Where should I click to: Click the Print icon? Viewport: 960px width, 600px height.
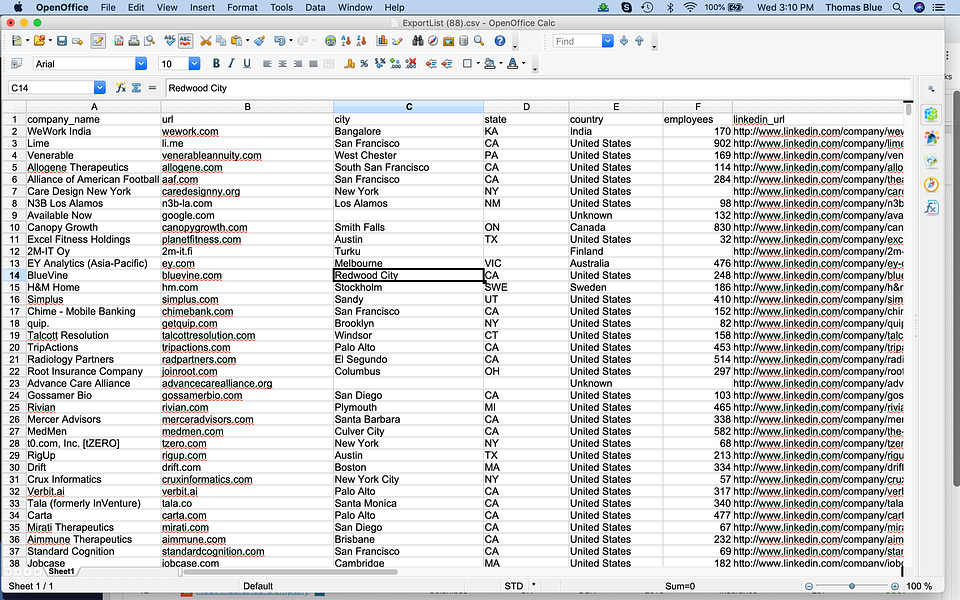pos(133,41)
